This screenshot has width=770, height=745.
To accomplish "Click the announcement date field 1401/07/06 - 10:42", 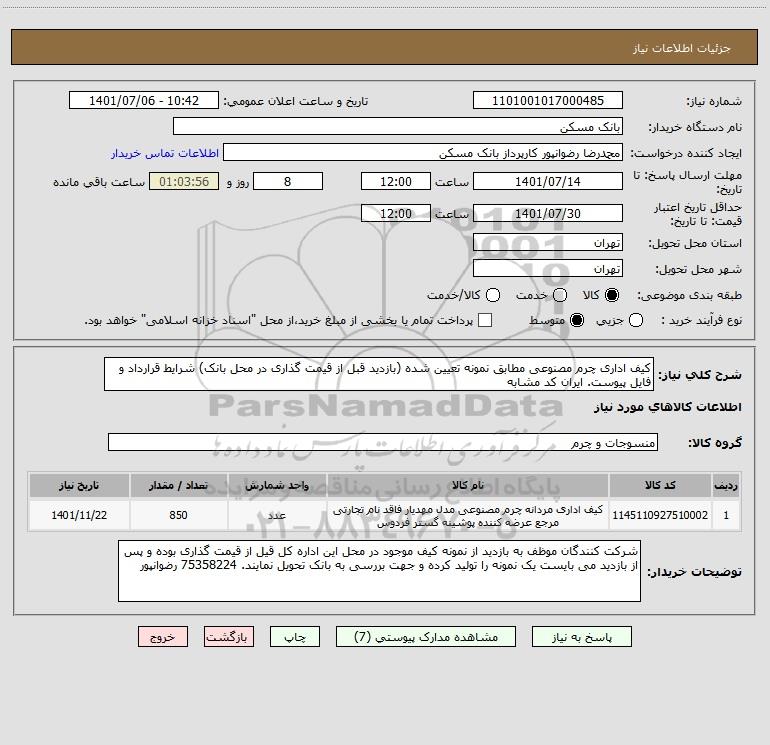I will click(x=144, y=101).
